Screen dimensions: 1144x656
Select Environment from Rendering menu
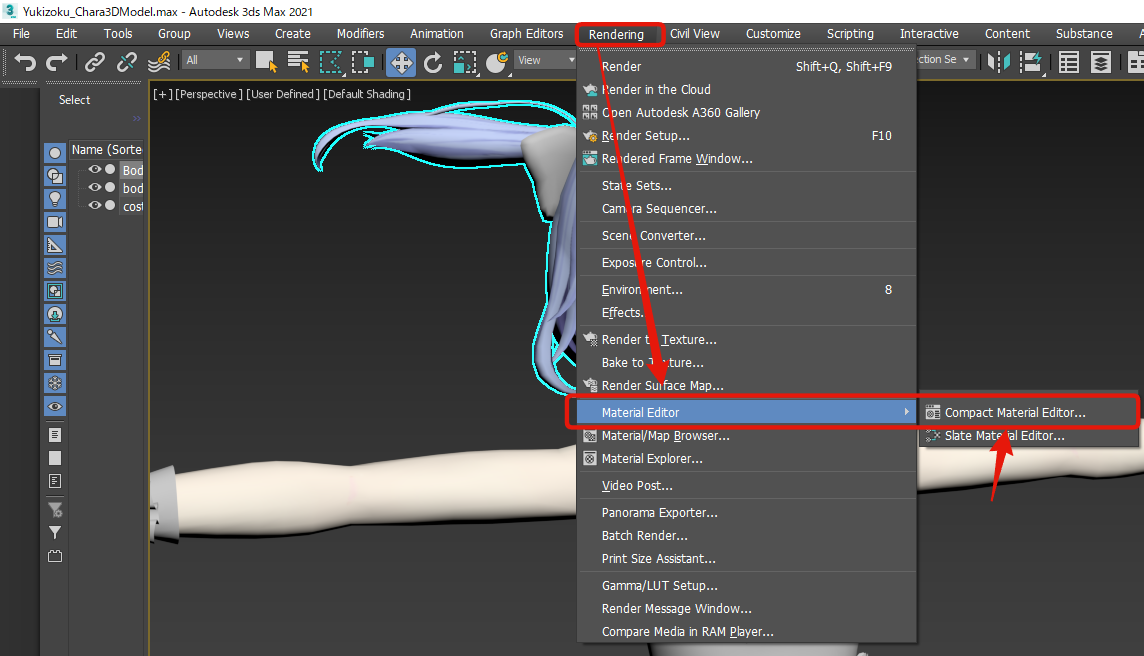747,290
